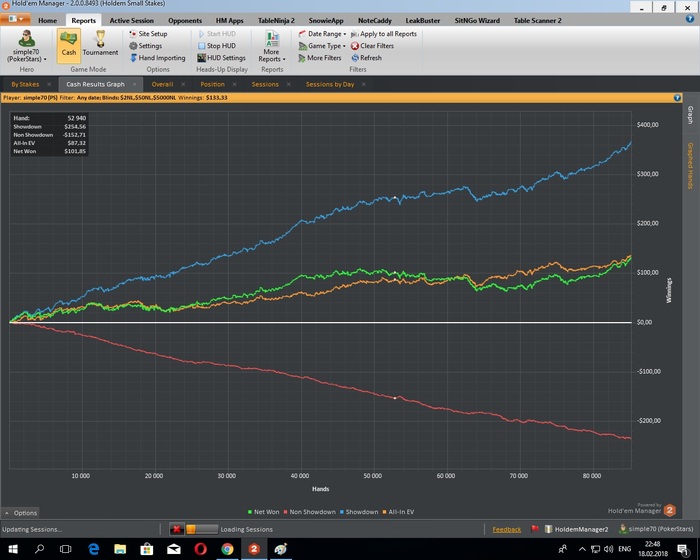Viewport: 700px width, 560px height.
Task: Open Hand Importing
Action: point(158,58)
